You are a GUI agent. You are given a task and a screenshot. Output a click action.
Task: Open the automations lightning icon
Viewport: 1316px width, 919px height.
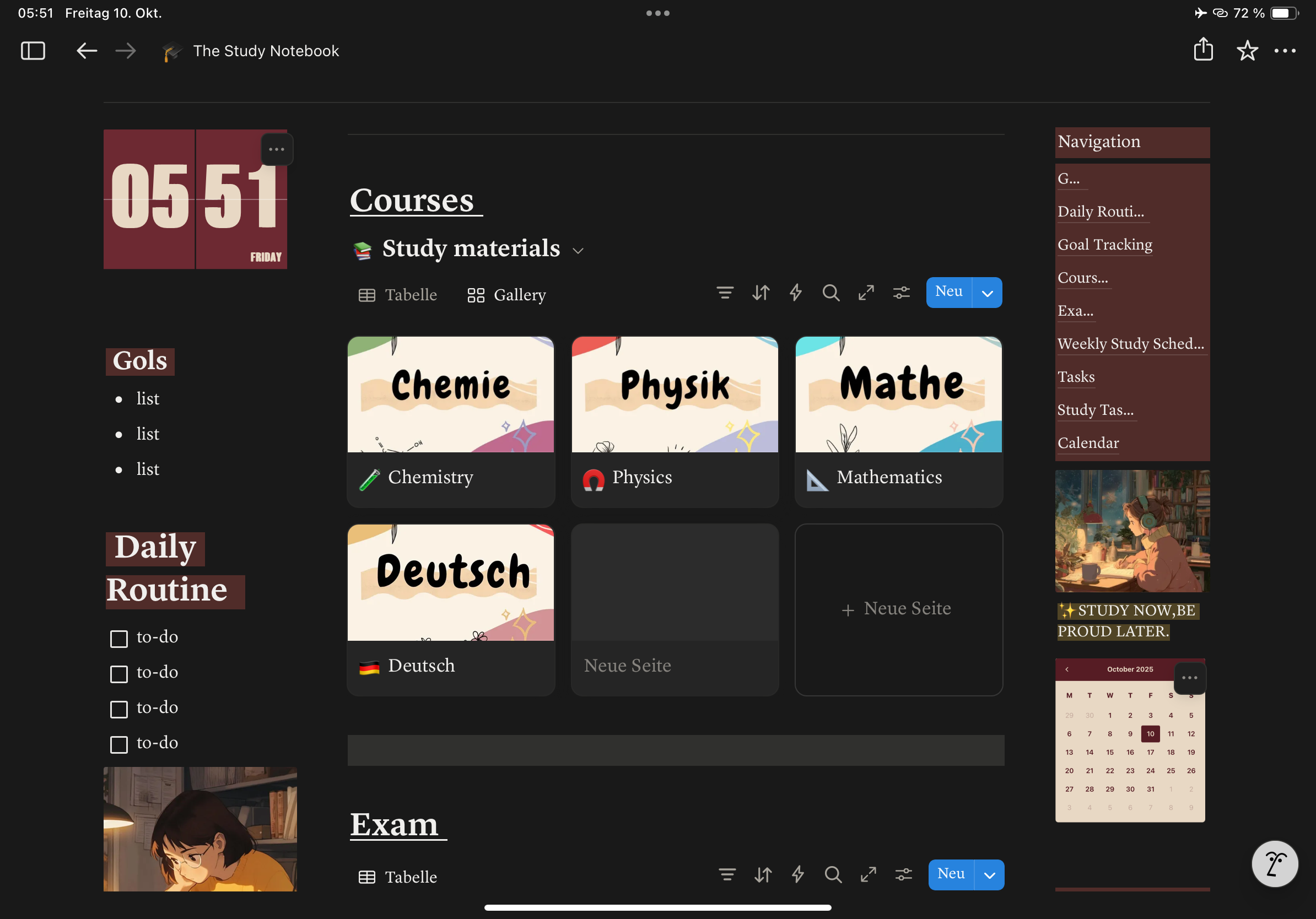796,292
